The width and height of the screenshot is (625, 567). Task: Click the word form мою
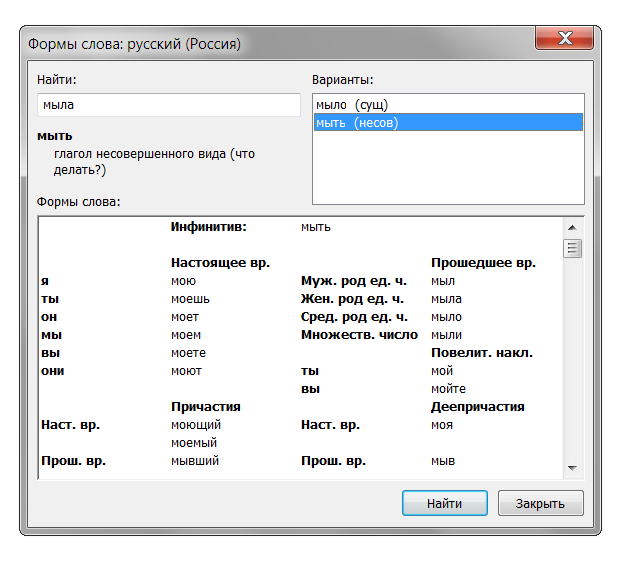coord(184,281)
